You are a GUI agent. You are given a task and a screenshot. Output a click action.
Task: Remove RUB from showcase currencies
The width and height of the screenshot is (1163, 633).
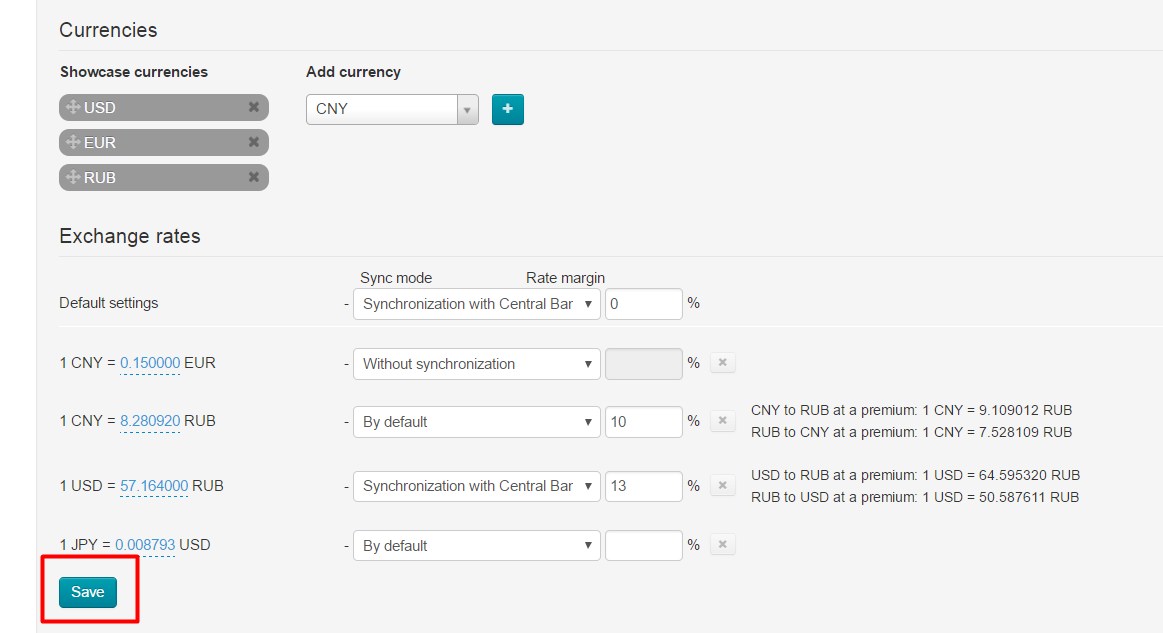coord(254,177)
